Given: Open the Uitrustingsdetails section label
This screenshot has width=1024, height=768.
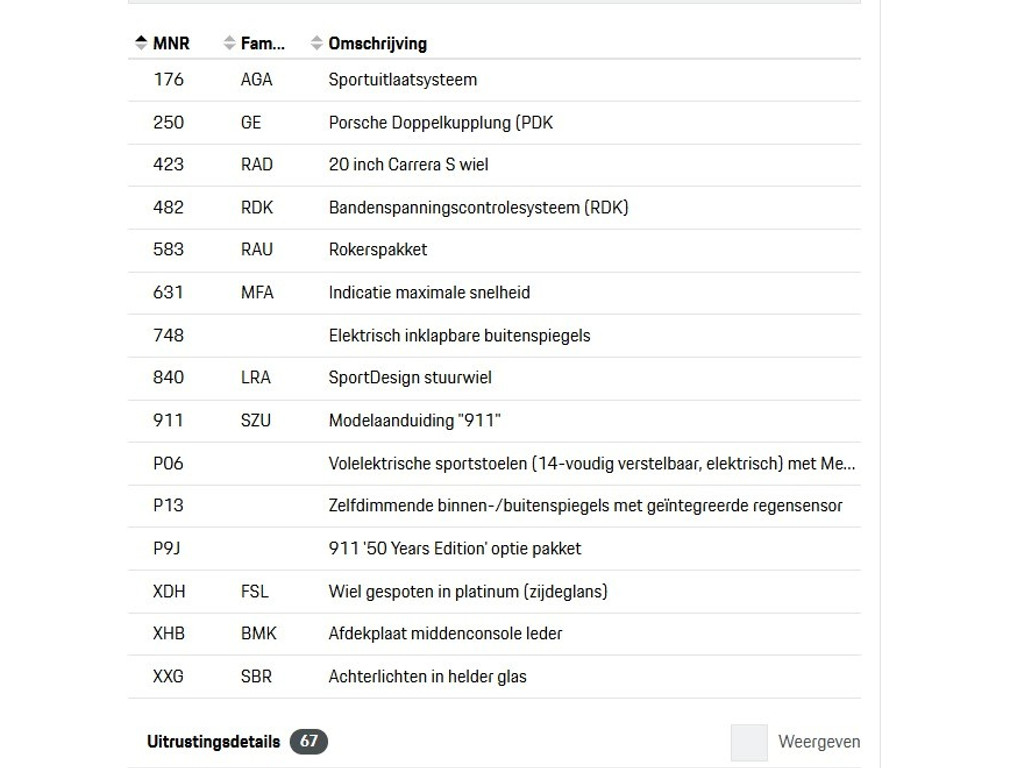Looking at the screenshot, I should 213,741.
